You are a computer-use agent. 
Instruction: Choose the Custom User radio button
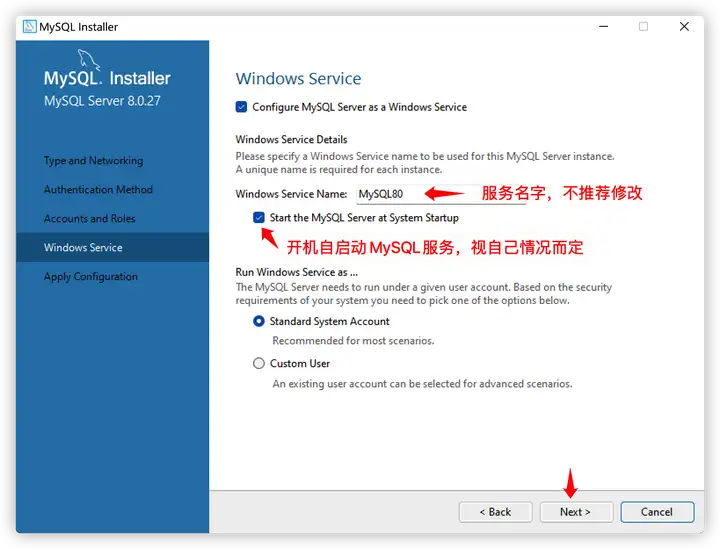click(x=259, y=364)
